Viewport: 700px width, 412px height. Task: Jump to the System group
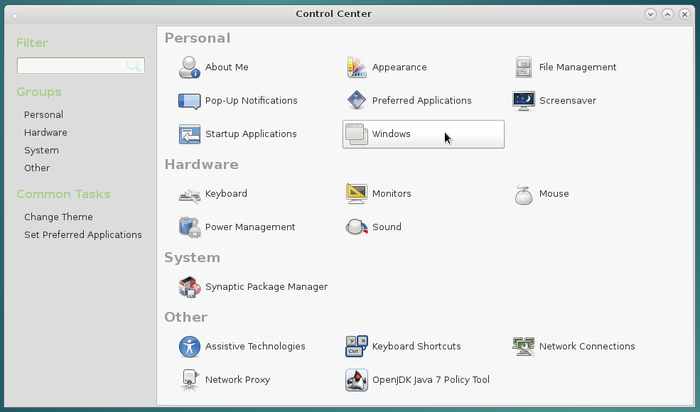[42, 150]
